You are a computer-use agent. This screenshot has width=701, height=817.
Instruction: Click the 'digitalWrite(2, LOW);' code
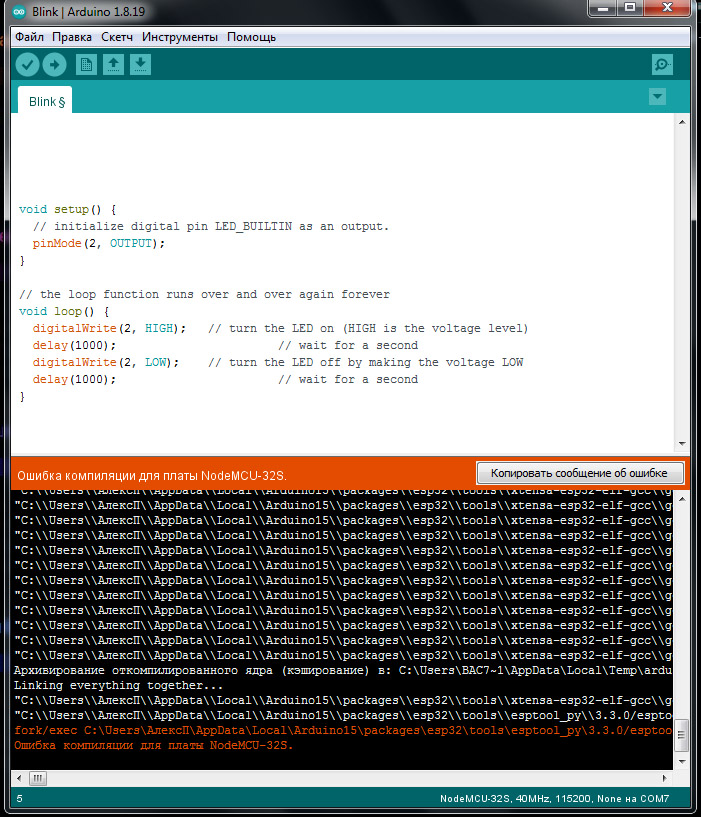[x=106, y=362]
